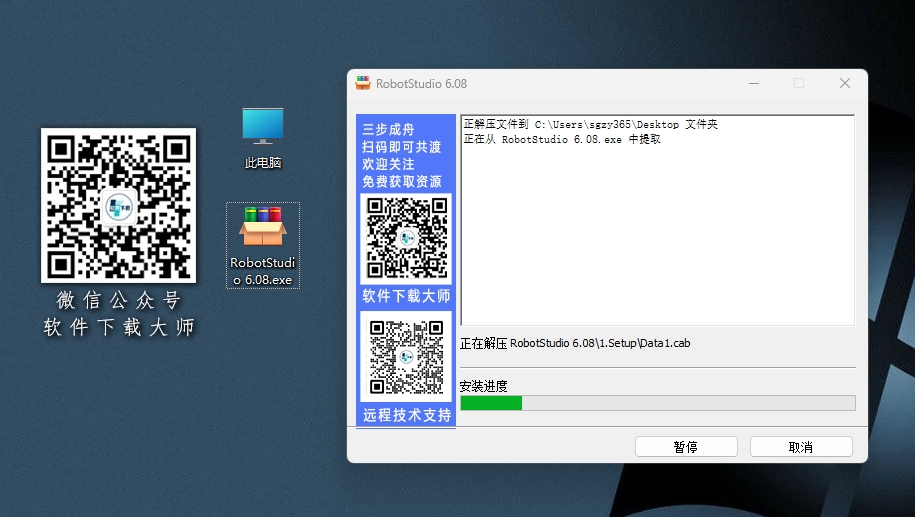Click the large desktop QR code above 微信公众号
This screenshot has height=517, width=915.
pyautogui.click(x=118, y=205)
